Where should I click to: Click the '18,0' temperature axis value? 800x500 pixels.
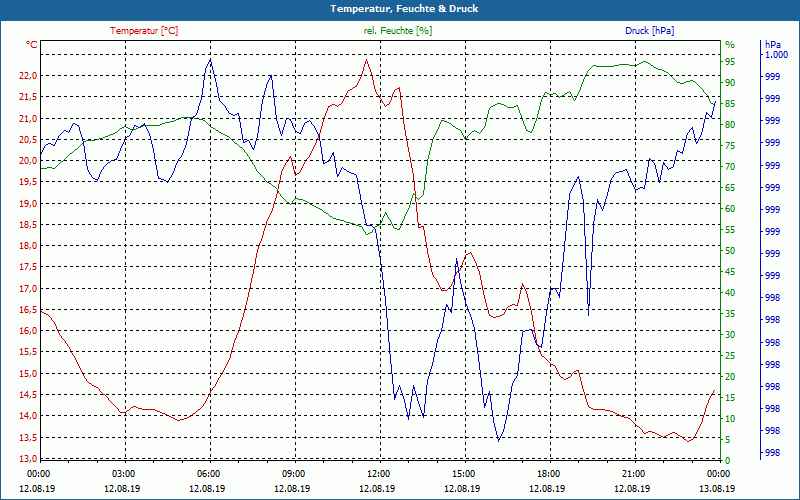pyautogui.click(x=28, y=246)
